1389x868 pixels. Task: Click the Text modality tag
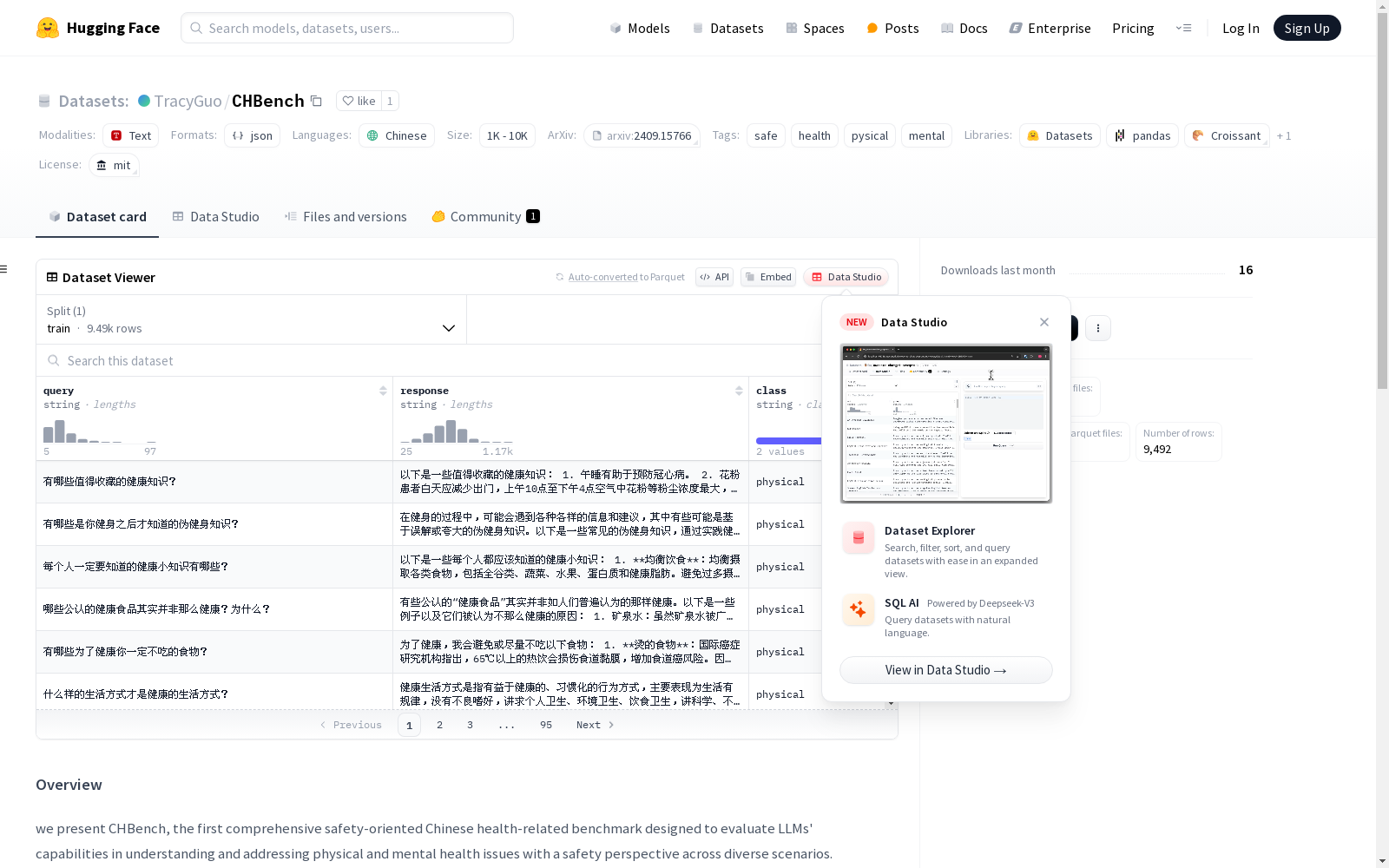coord(130,135)
